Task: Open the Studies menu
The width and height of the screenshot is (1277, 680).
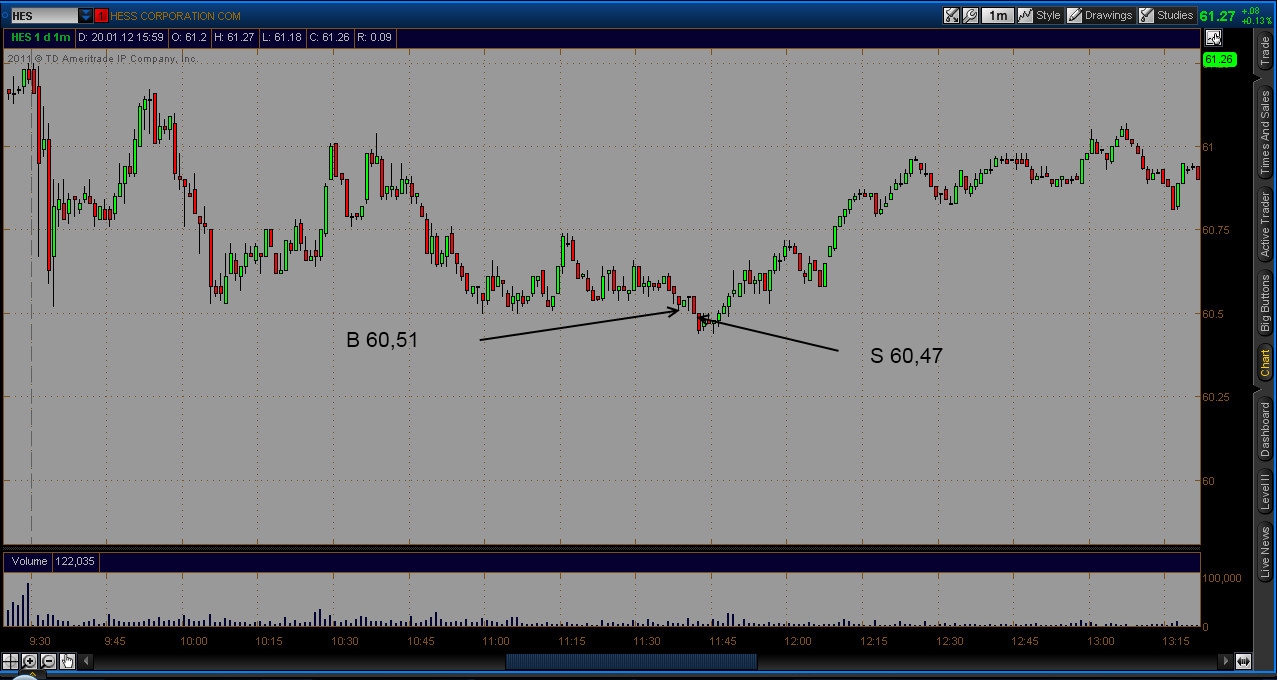Action: 1167,15
